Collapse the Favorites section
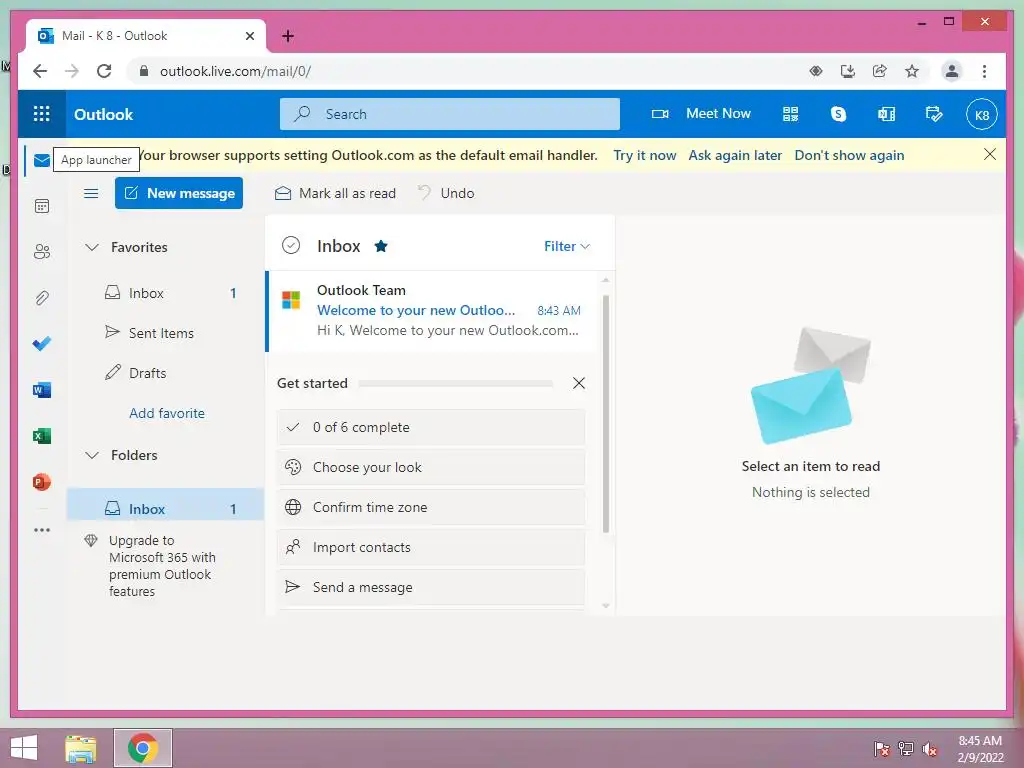 point(92,248)
